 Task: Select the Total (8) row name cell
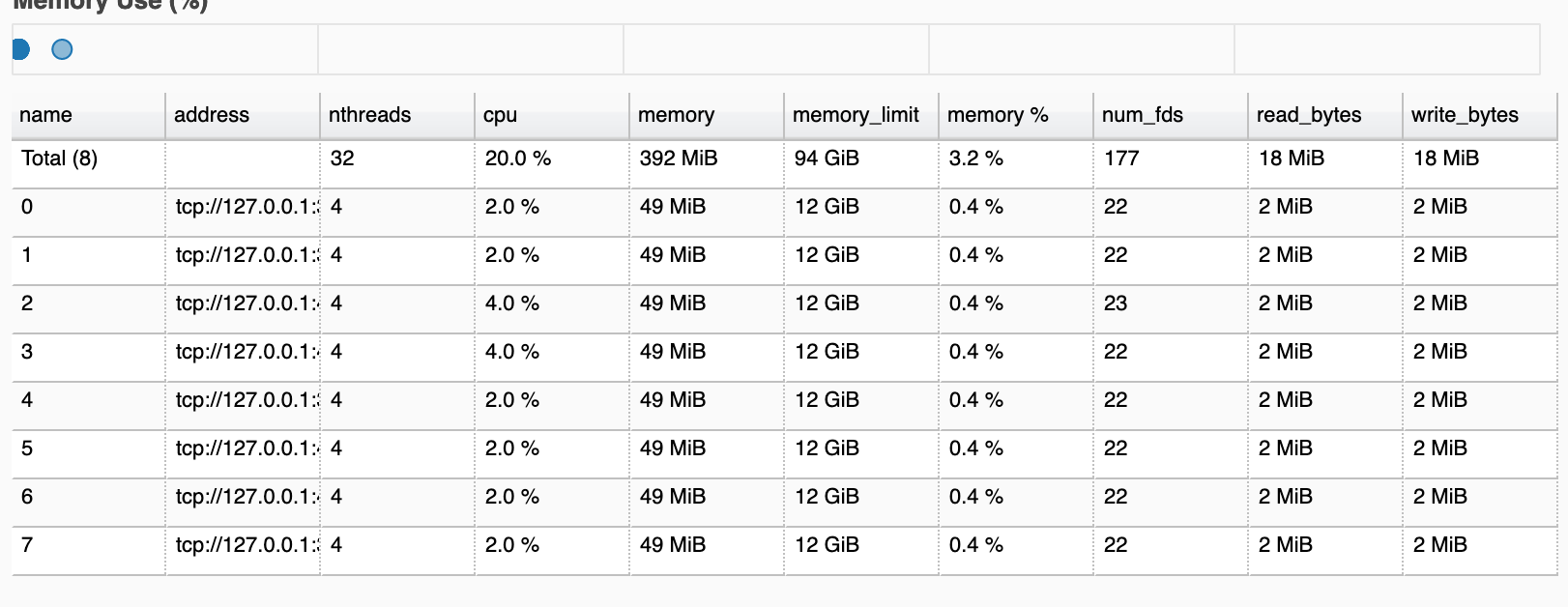pyautogui.click(x=60, y=159)
